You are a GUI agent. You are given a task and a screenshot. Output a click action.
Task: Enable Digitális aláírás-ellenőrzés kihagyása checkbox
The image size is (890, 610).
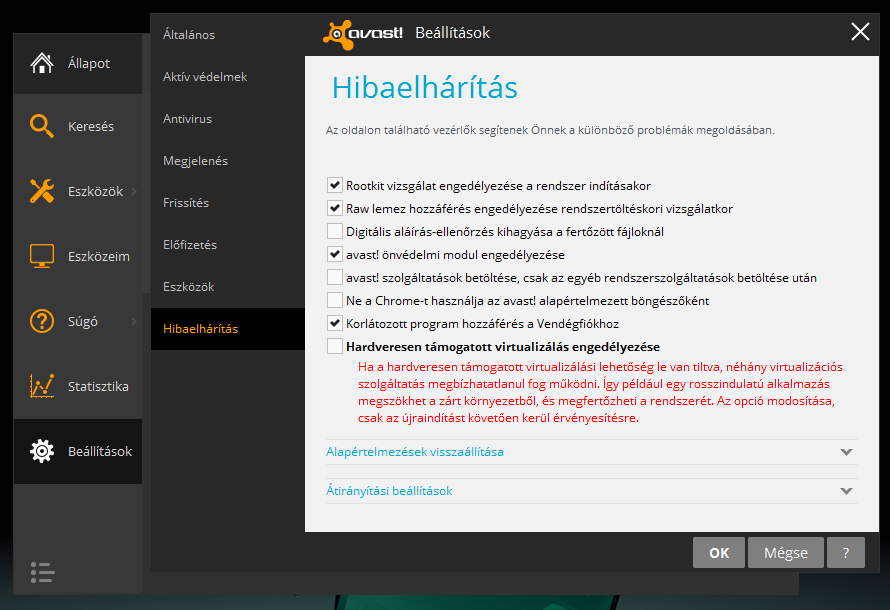pos(335,231)
